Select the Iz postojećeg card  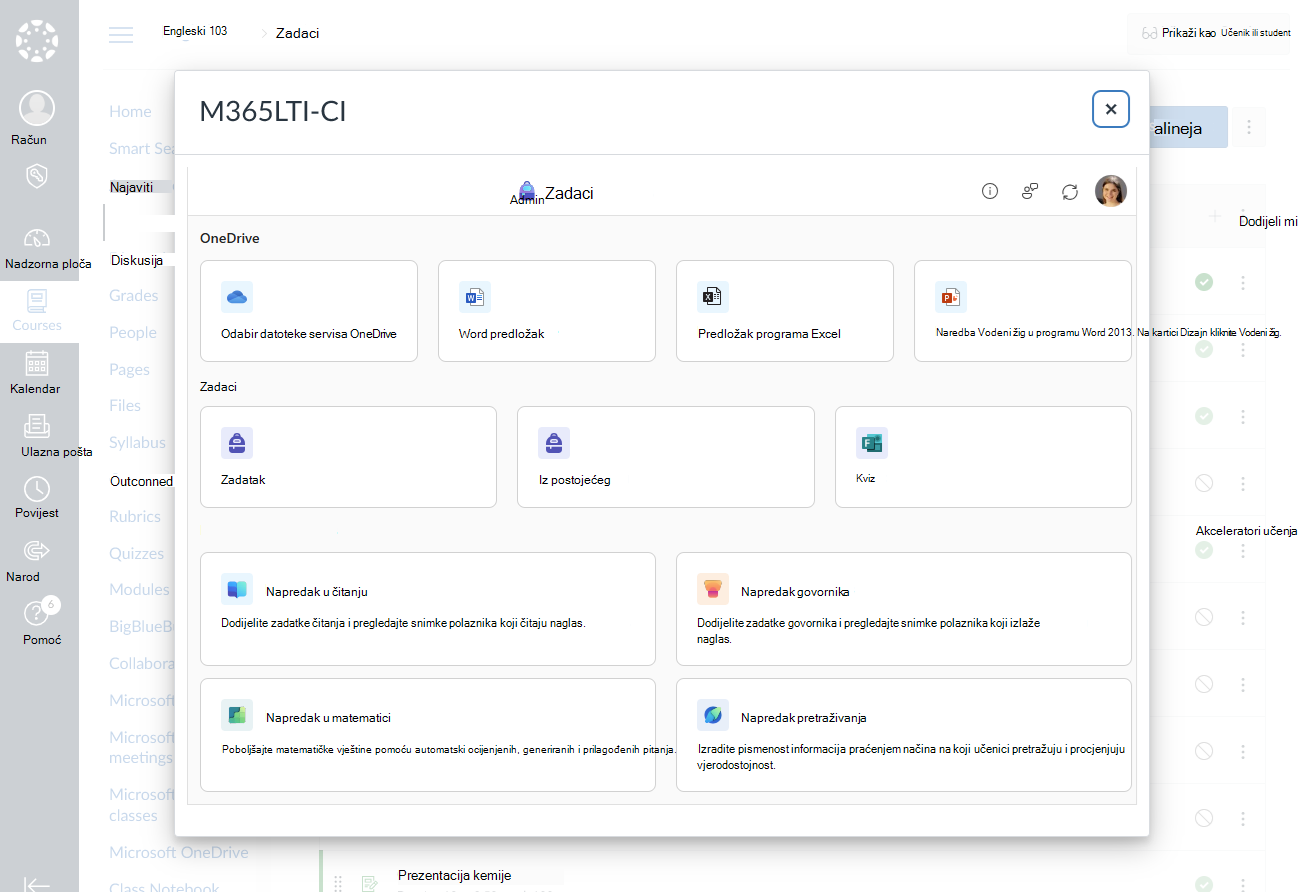click(666, 457)
